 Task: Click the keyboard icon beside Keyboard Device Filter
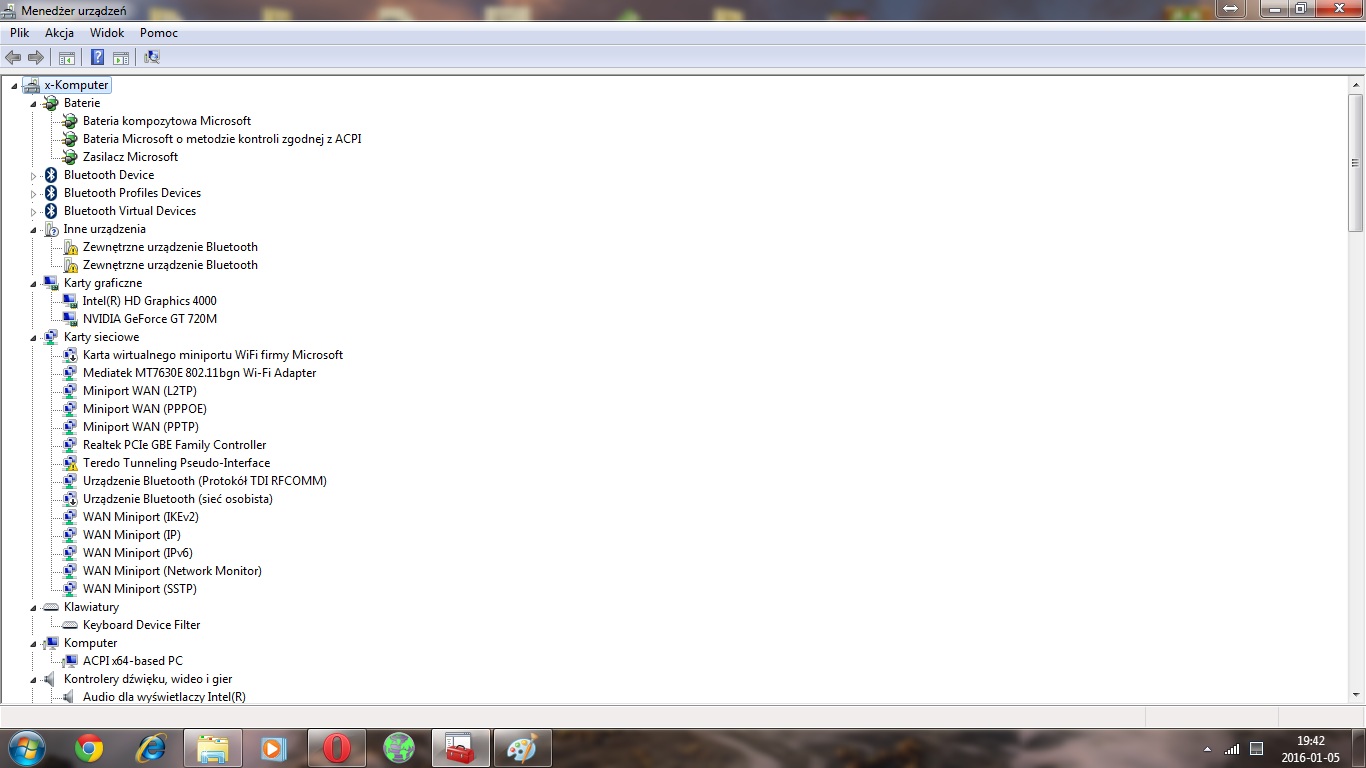click(70, 625)
